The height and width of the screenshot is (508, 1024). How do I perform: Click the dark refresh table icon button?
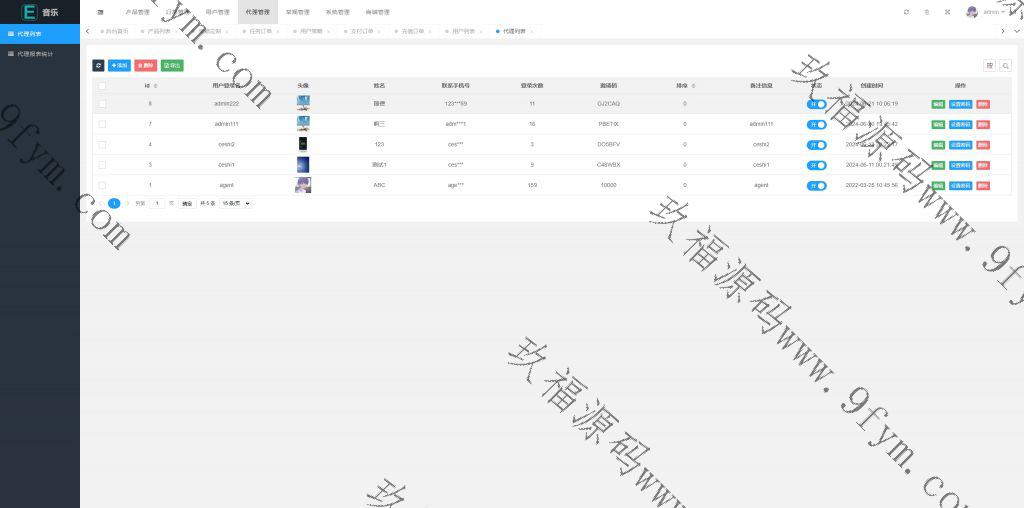click(98, 65)
